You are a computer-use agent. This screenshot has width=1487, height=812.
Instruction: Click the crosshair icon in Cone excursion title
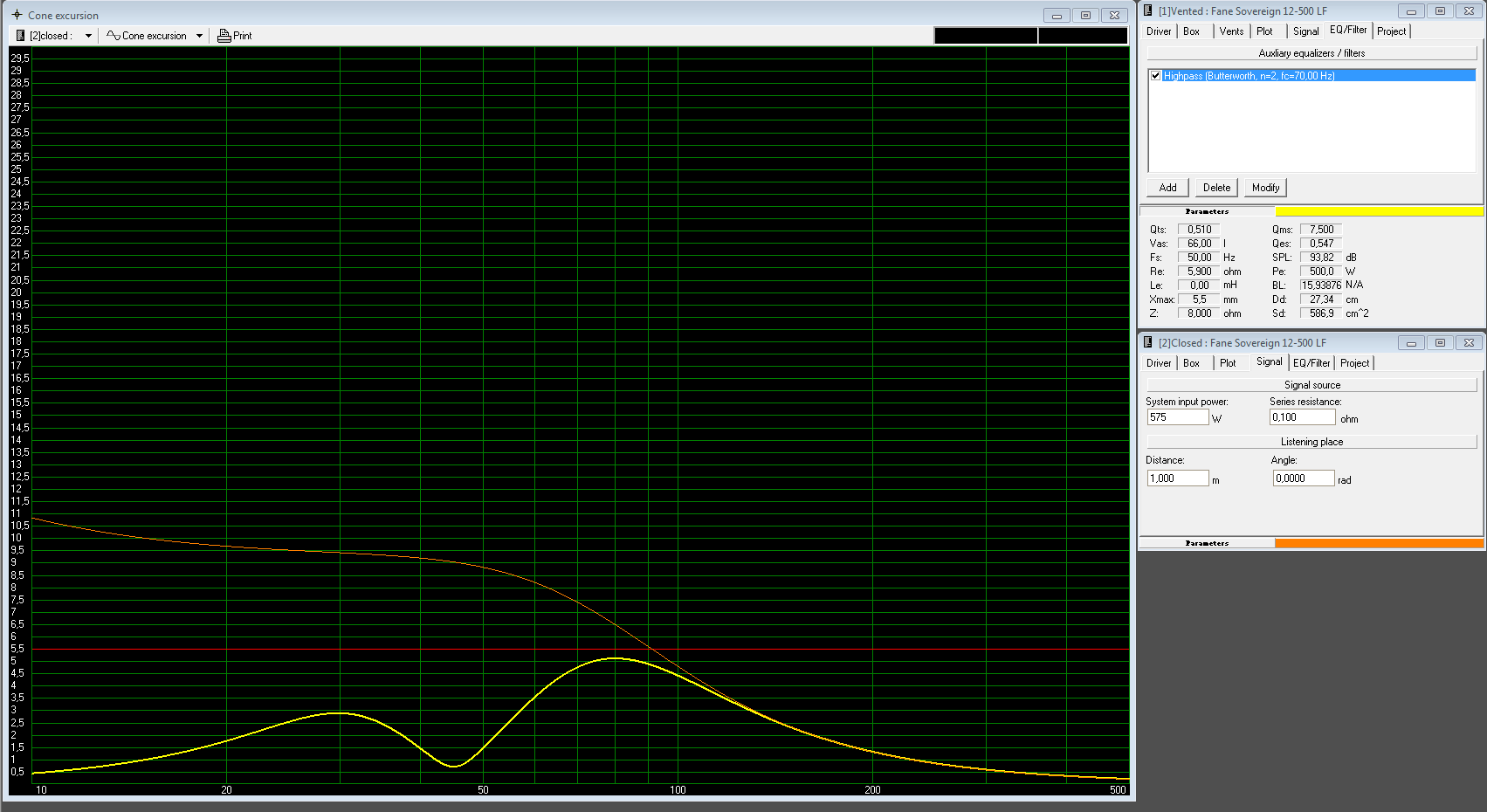(x=17, y=15)
